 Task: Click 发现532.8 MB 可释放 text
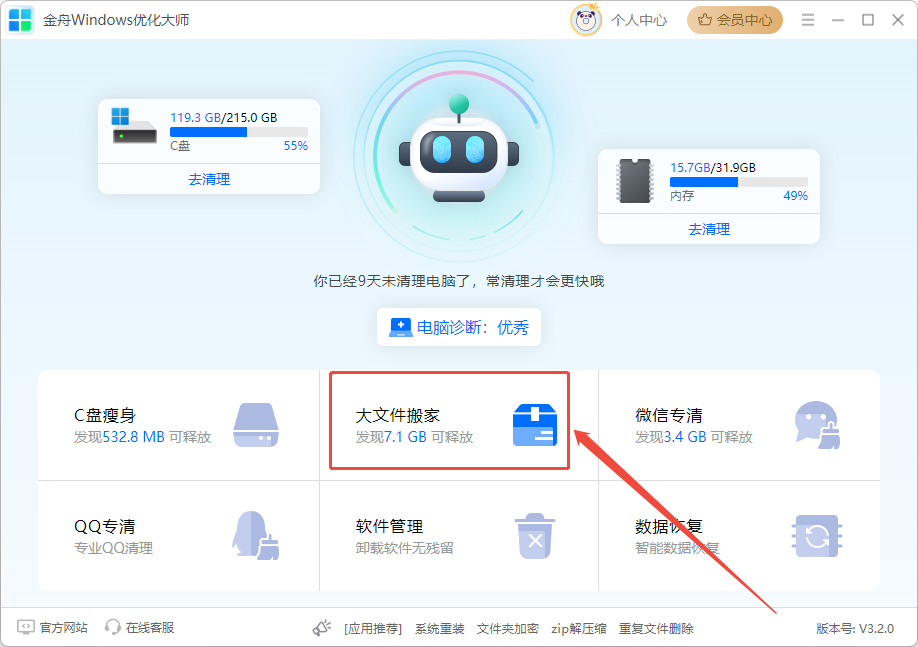pos(142,437)
